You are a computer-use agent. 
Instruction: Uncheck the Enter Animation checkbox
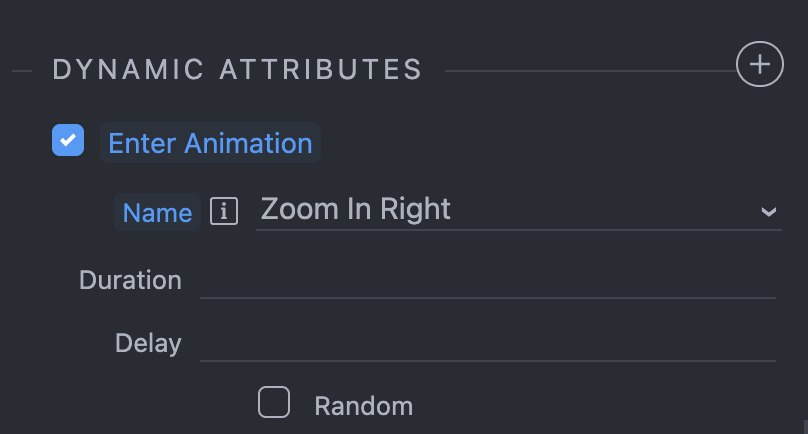pos(68,140)
